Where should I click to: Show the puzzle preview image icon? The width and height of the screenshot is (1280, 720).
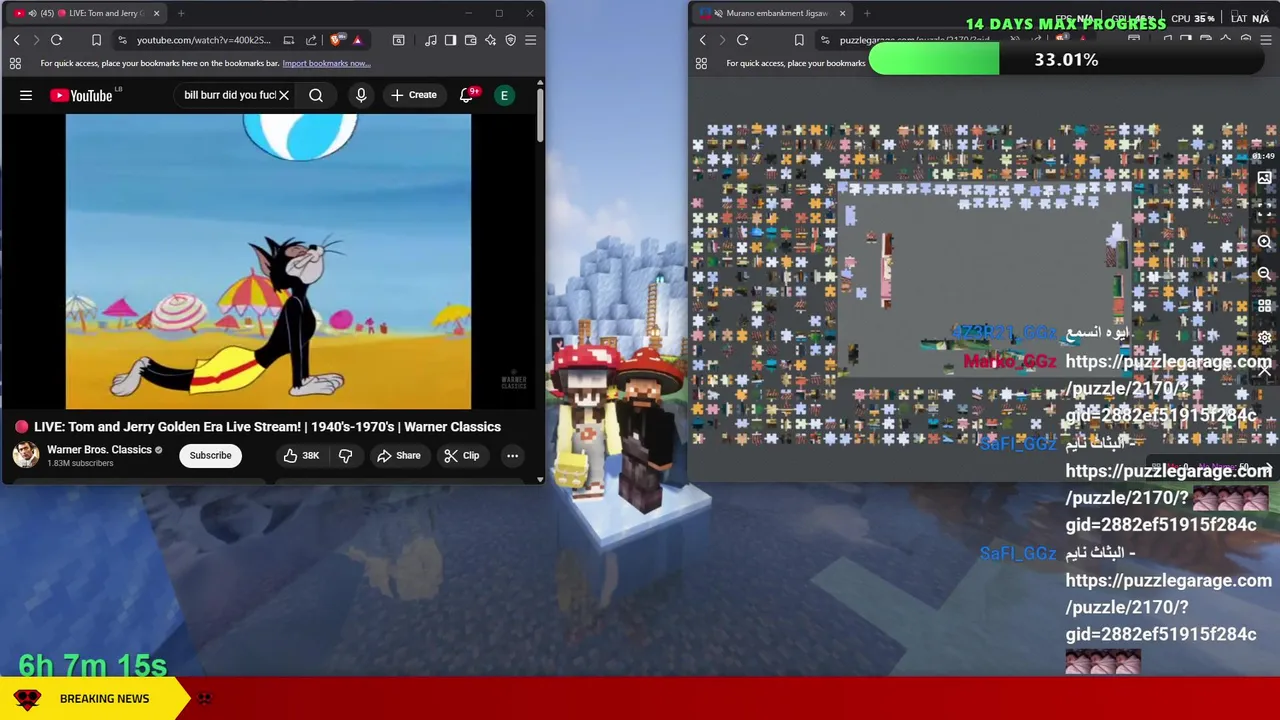(1264, 178)
